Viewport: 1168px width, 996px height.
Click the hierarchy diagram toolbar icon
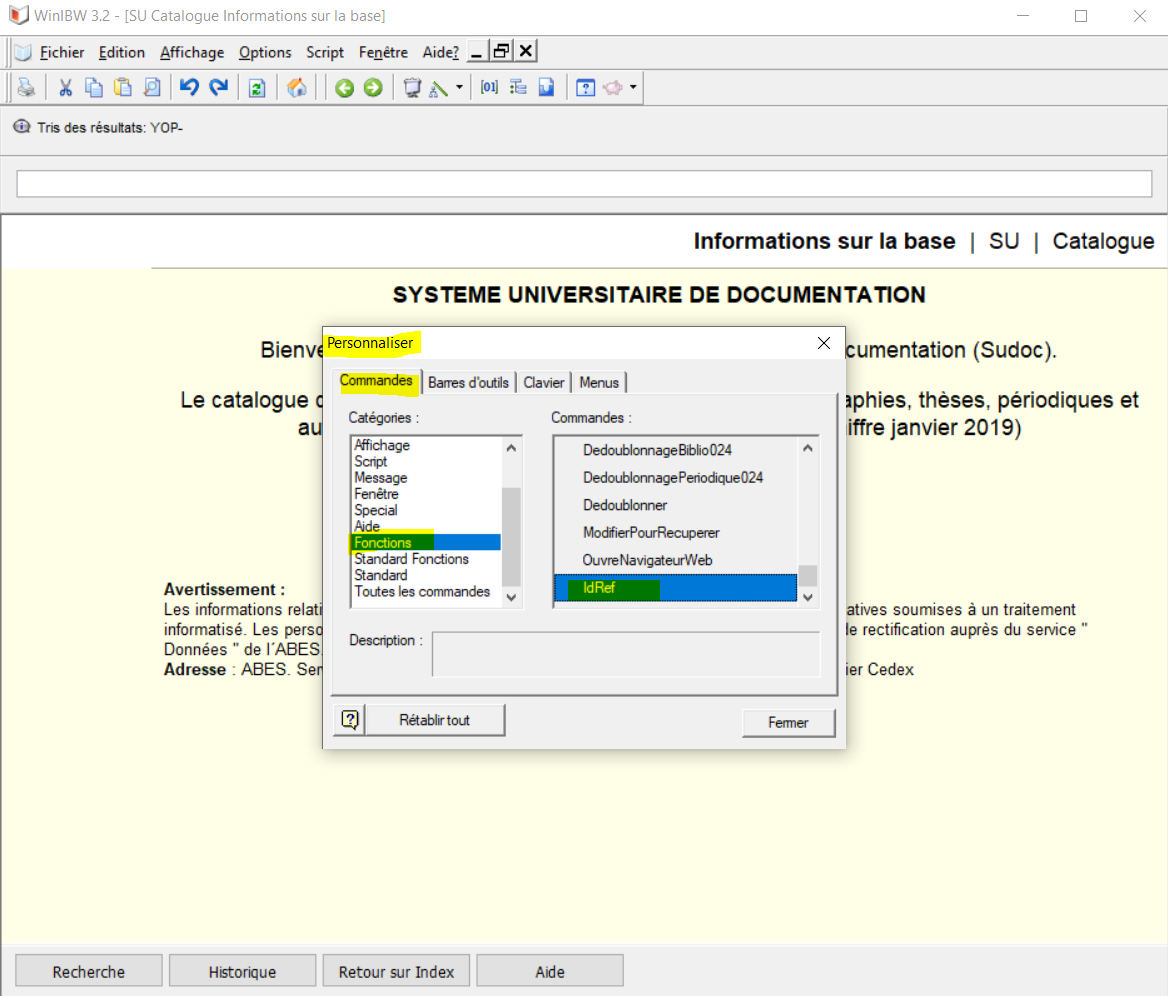(439, 88)
